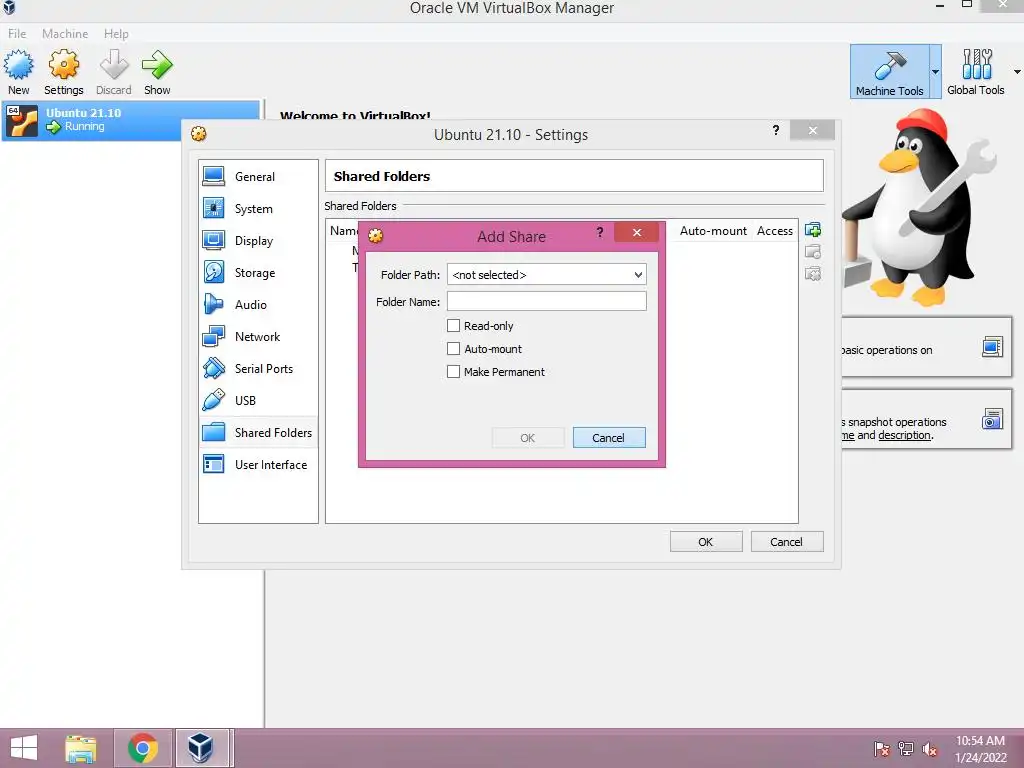Open the Global Tools dropdown arrow

(x=1017, y=72)
